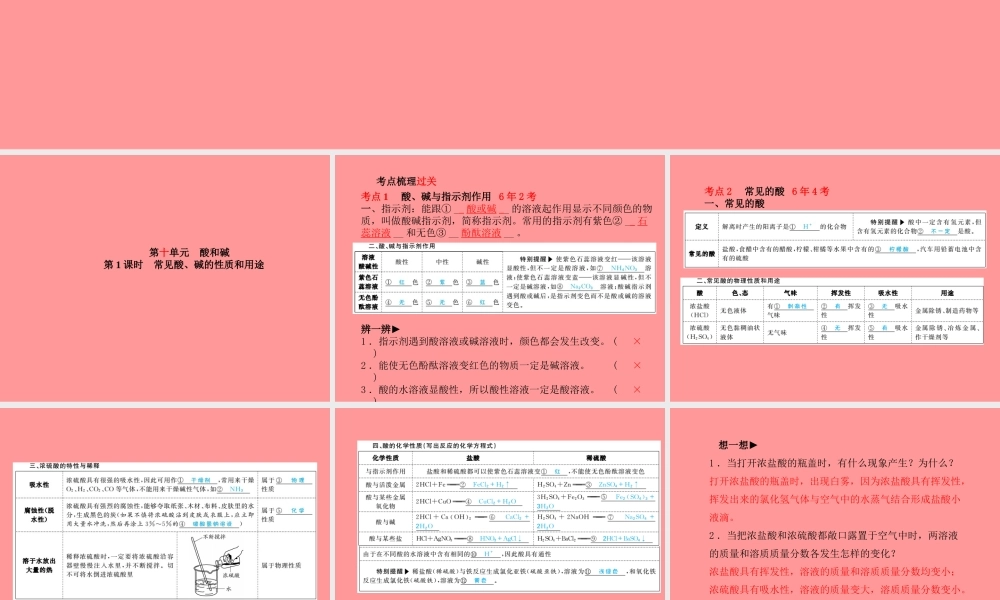Image resolution: width=1000 pixels, height=600 pixels.
Task: Click the '一、常见的酸' subheading
Action: point(734,204)
